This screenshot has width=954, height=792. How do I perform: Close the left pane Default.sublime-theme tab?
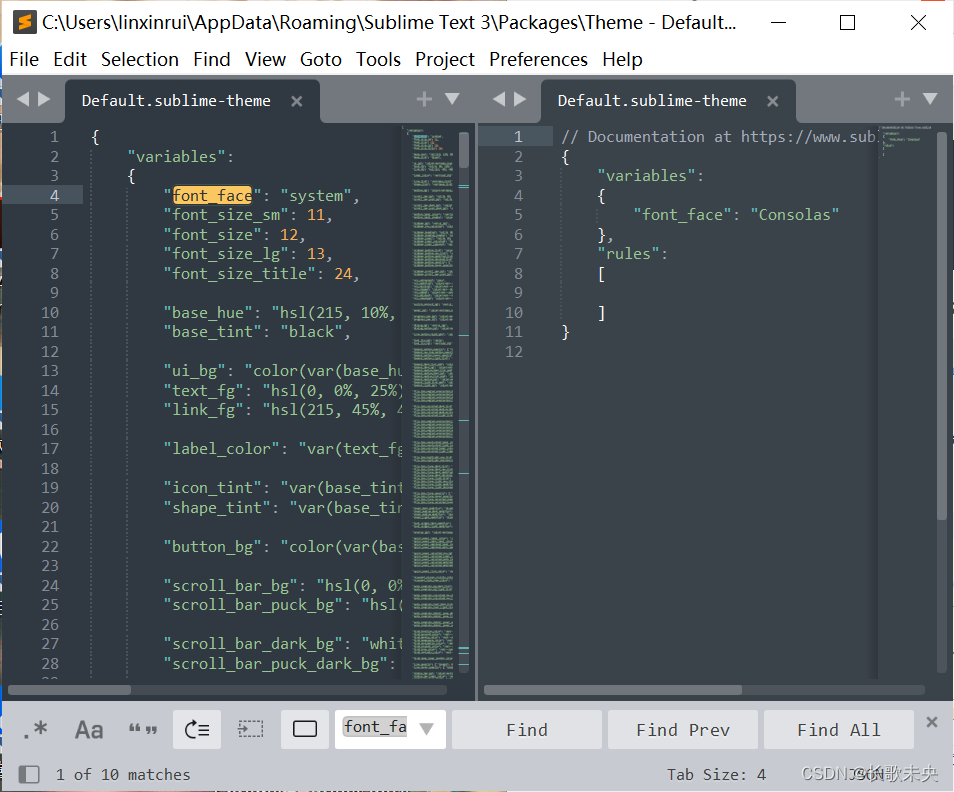pos(296,102)
